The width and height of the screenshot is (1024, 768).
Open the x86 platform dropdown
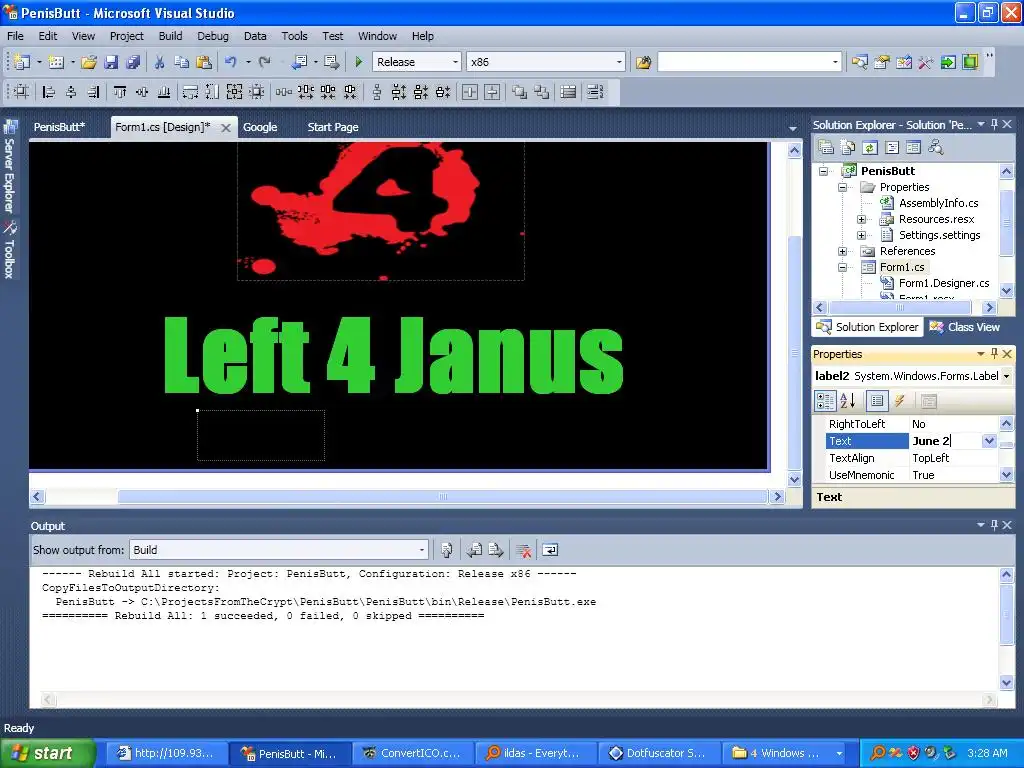point(619,62)
